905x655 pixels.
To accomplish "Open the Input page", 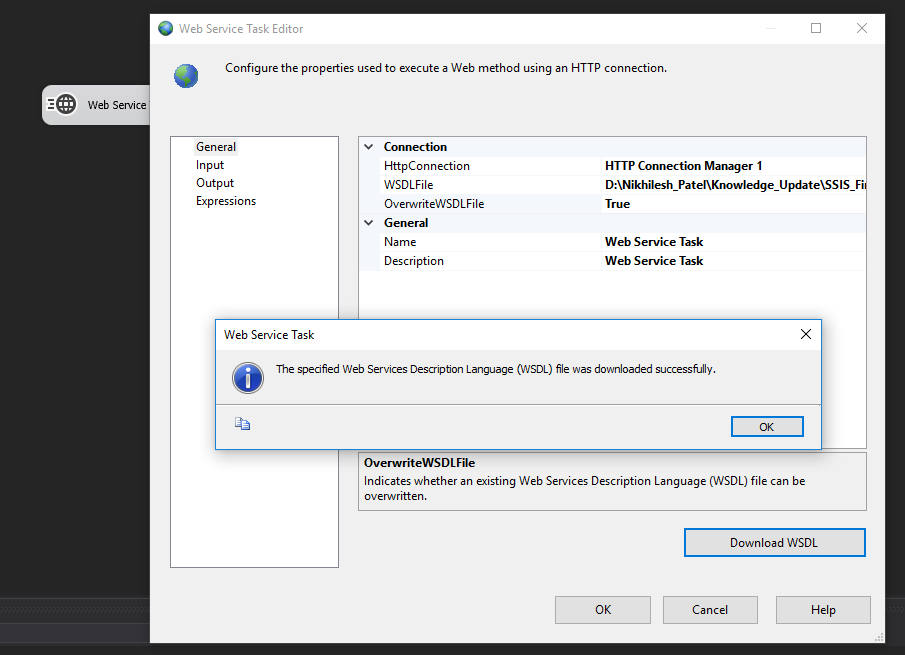I will (x=210, y=165).
